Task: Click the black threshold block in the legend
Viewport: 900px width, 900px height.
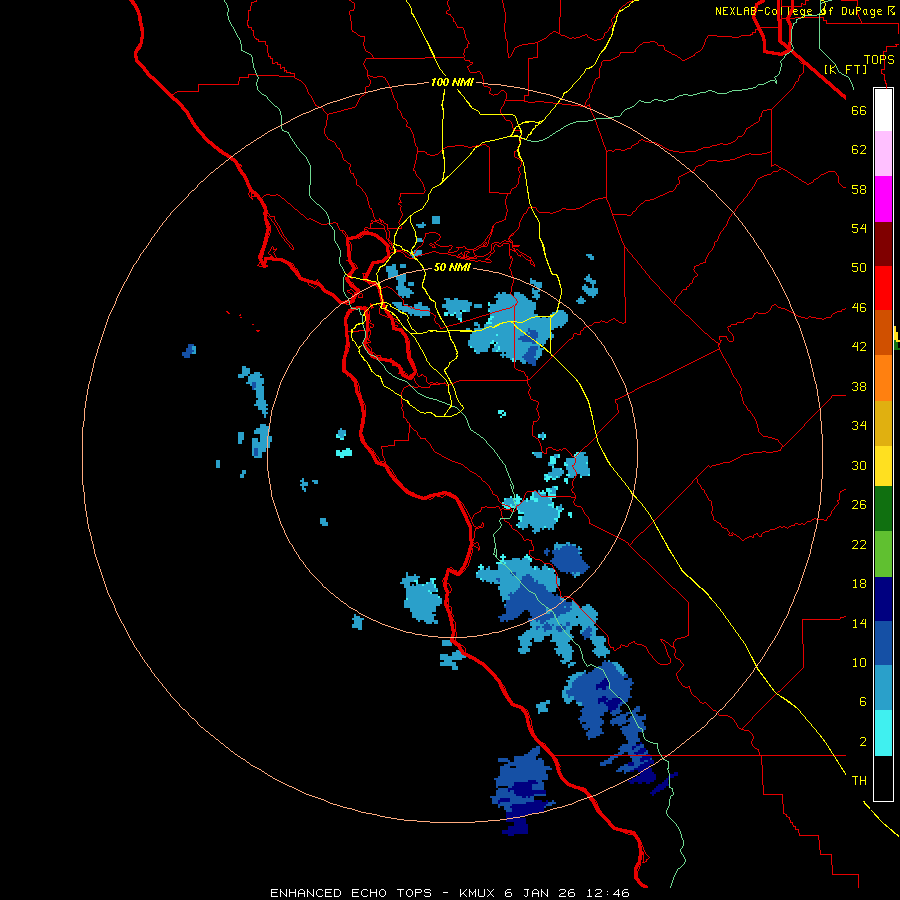Action: 883,778
